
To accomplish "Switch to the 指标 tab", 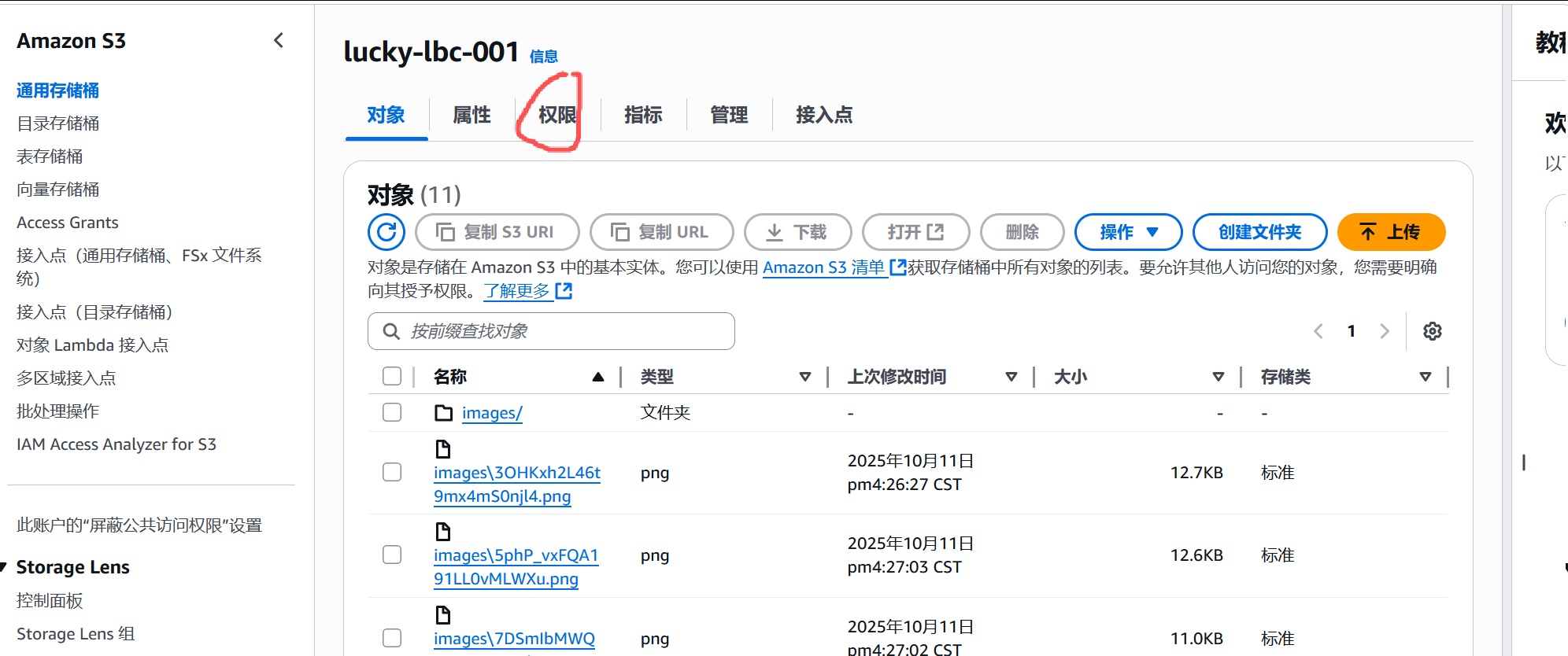I will (x=643, y=115).
